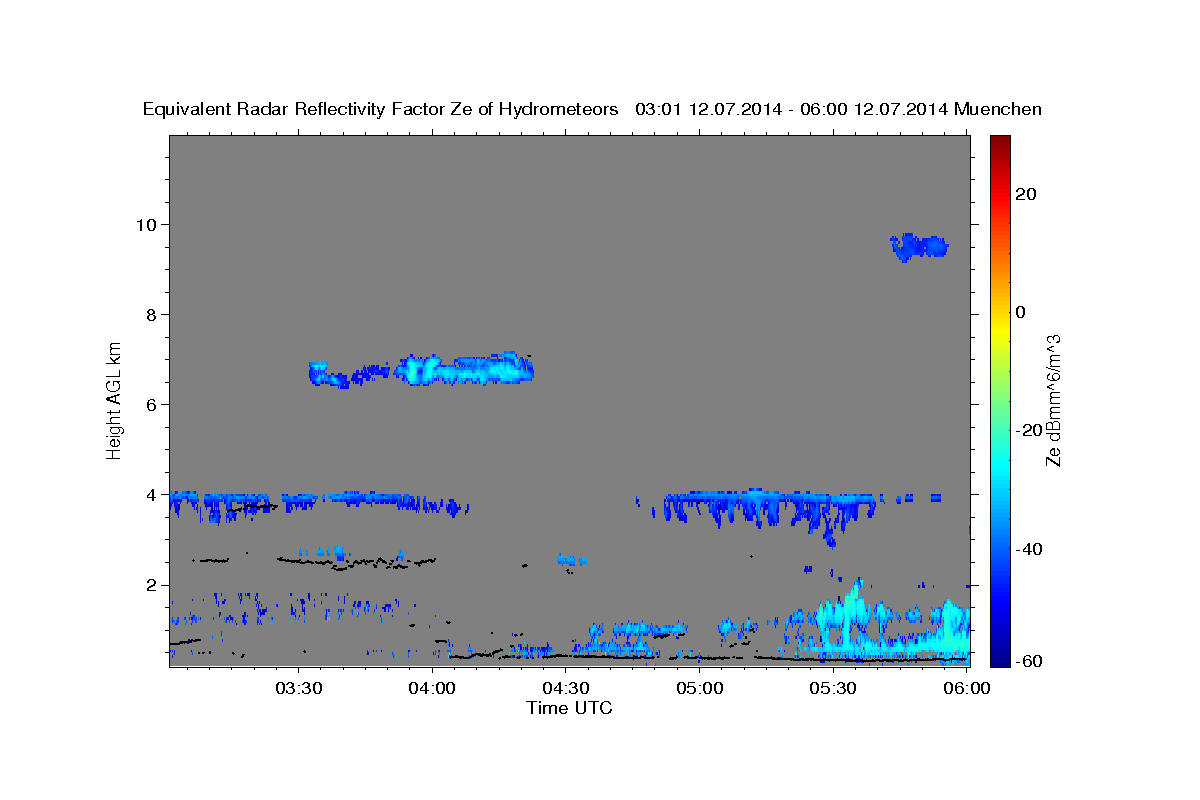Click the colorbar tick label '-60'
The height and width of the screenshot is (800, 1200).
point(1028,661)
